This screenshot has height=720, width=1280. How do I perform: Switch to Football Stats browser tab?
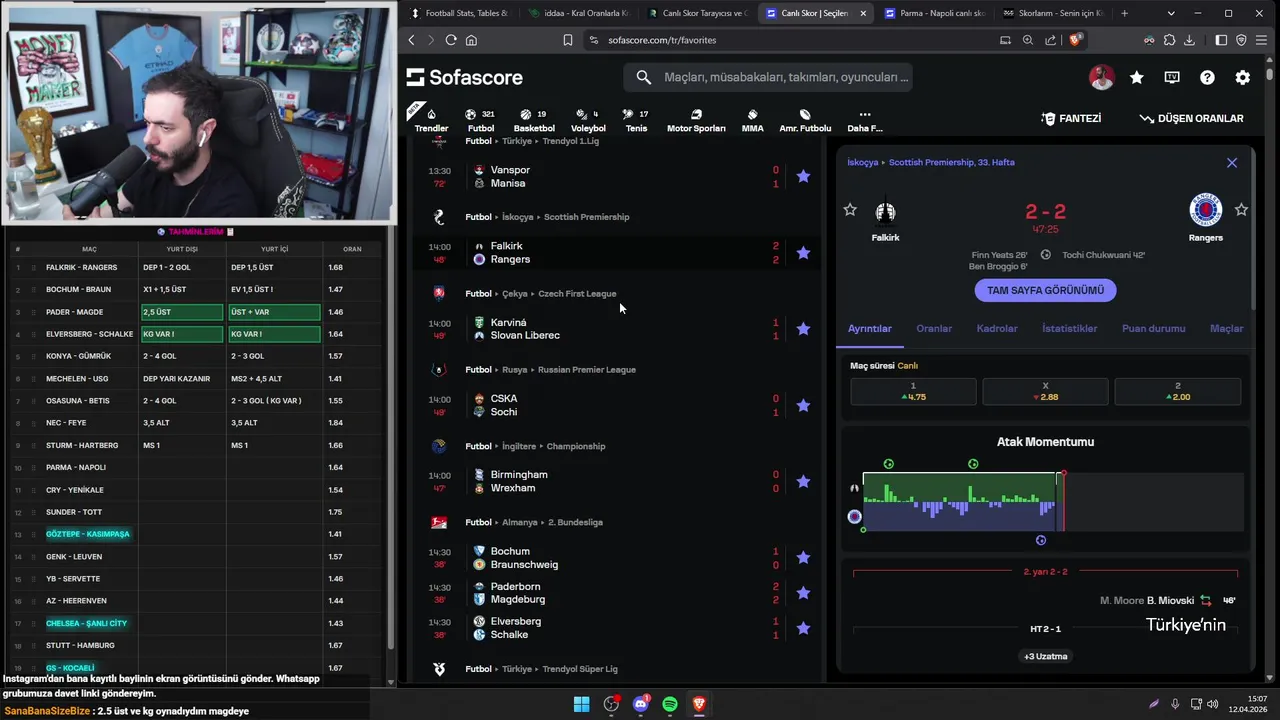pos(459,13)
